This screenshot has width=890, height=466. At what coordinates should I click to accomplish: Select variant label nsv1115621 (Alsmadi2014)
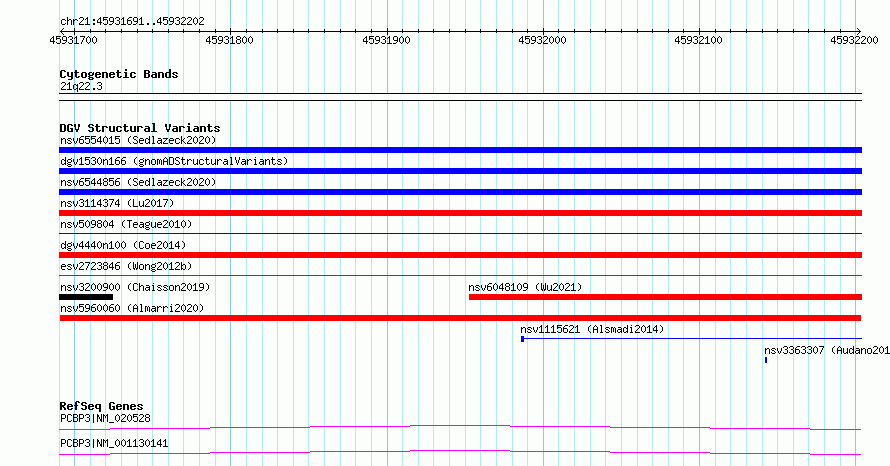[x=592, y=329]
